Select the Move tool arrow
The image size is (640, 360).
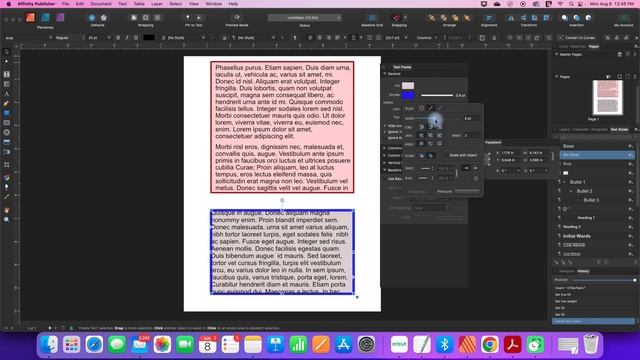pos(7,52)
